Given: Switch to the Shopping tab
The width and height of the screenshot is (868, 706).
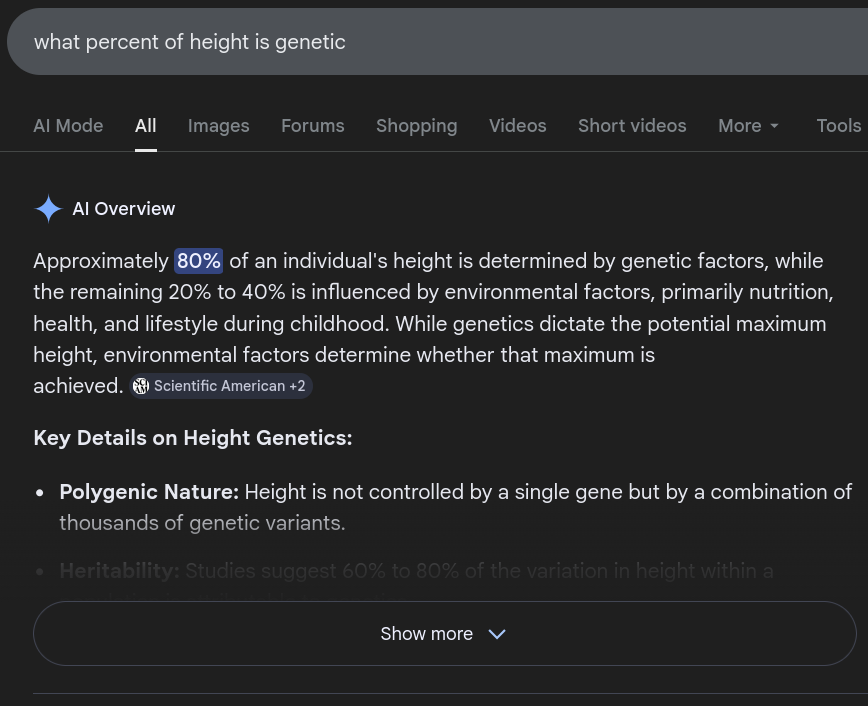Looking at the screenshot, I should 416,126.
